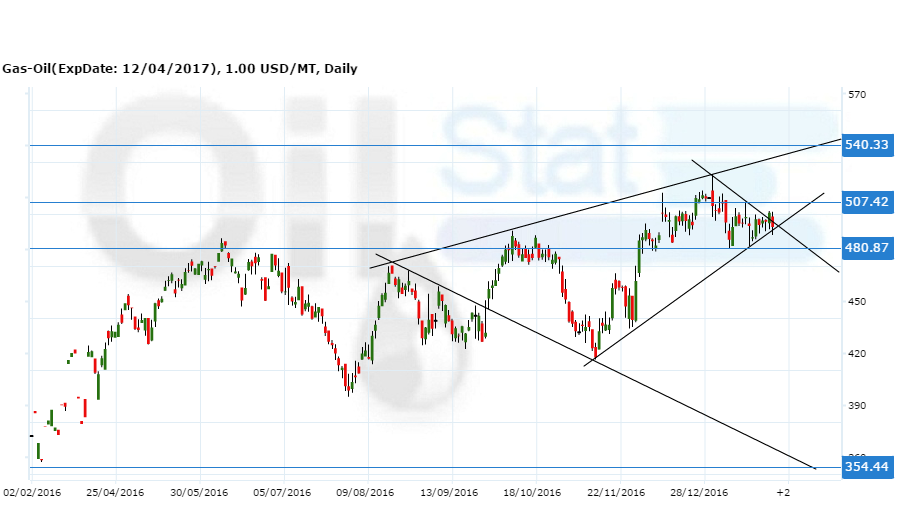Click the 480.87 price level label

tap(866, 248)
